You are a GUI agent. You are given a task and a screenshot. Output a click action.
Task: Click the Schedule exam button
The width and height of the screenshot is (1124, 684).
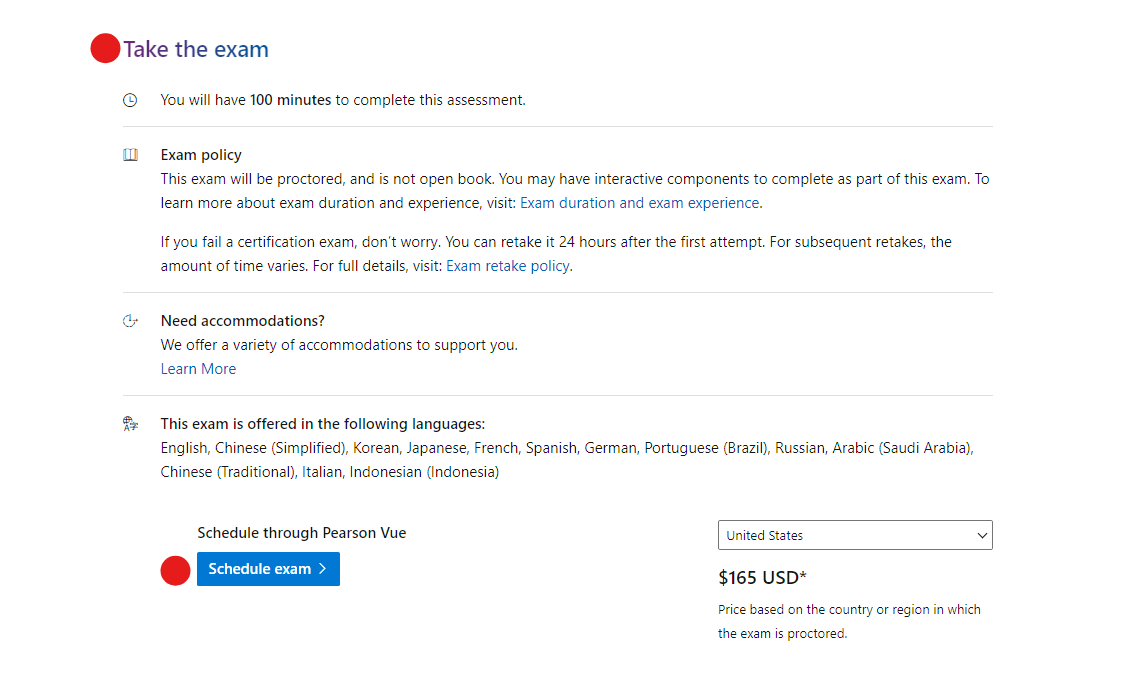tap(268, 569)
